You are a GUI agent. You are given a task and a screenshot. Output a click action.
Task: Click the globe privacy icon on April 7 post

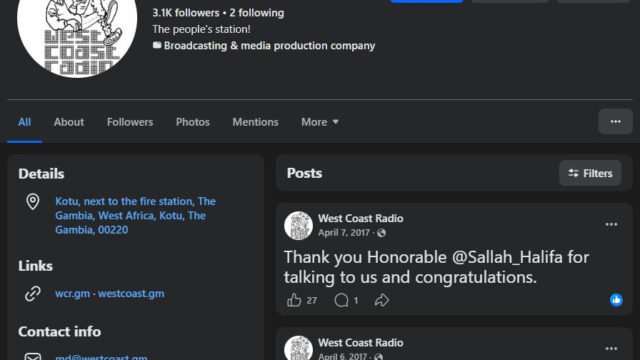click(x=381, y=233)
